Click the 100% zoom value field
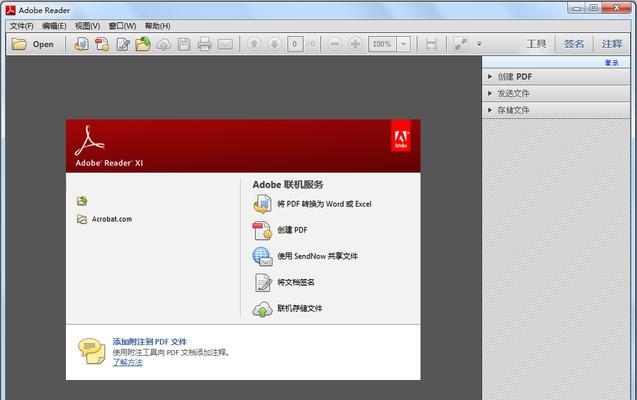 click(x=382, y=44)
